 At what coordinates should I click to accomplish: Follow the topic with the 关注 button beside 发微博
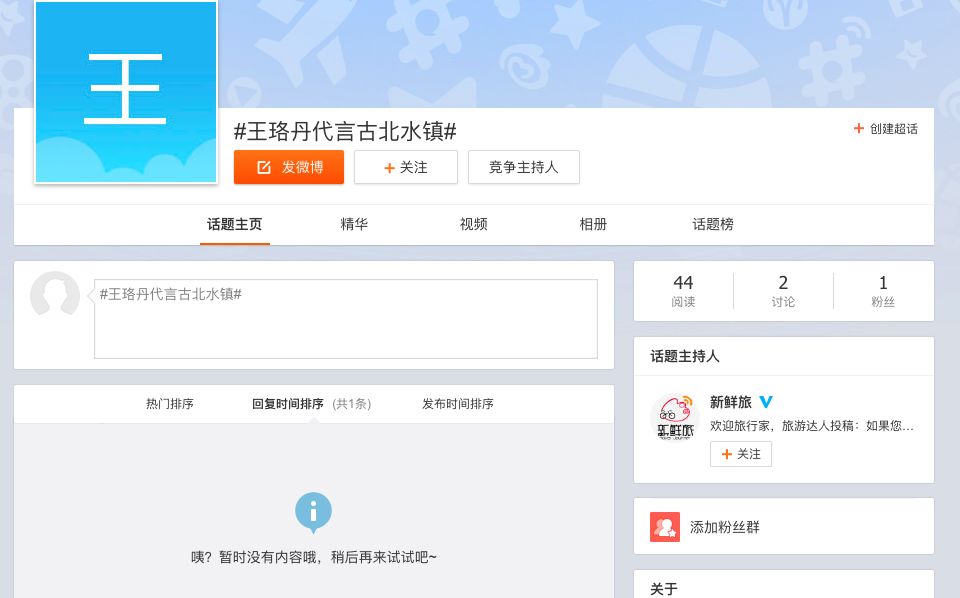pos(406,167)
